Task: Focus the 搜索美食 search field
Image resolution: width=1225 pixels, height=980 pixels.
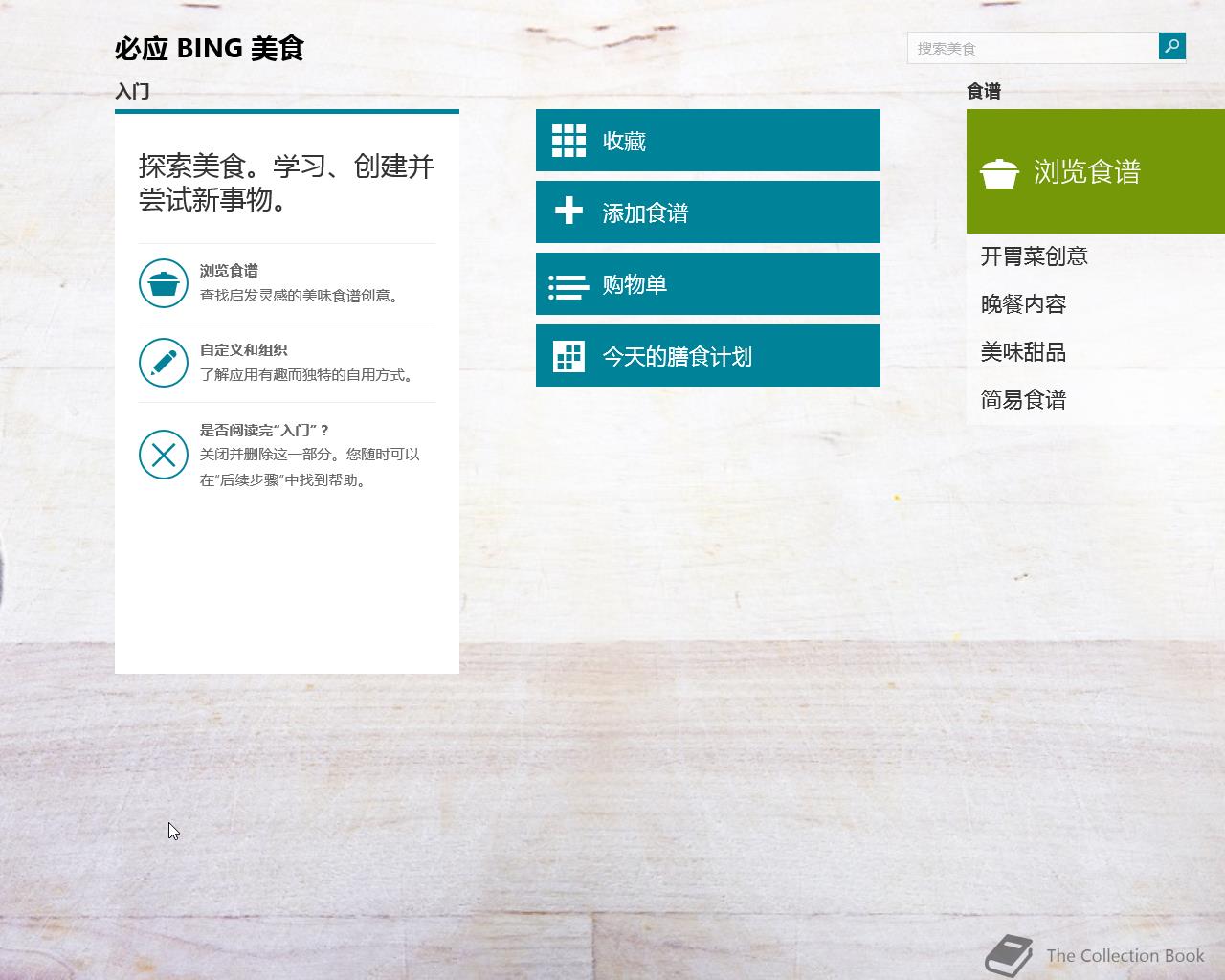Action: (1033, 48)
